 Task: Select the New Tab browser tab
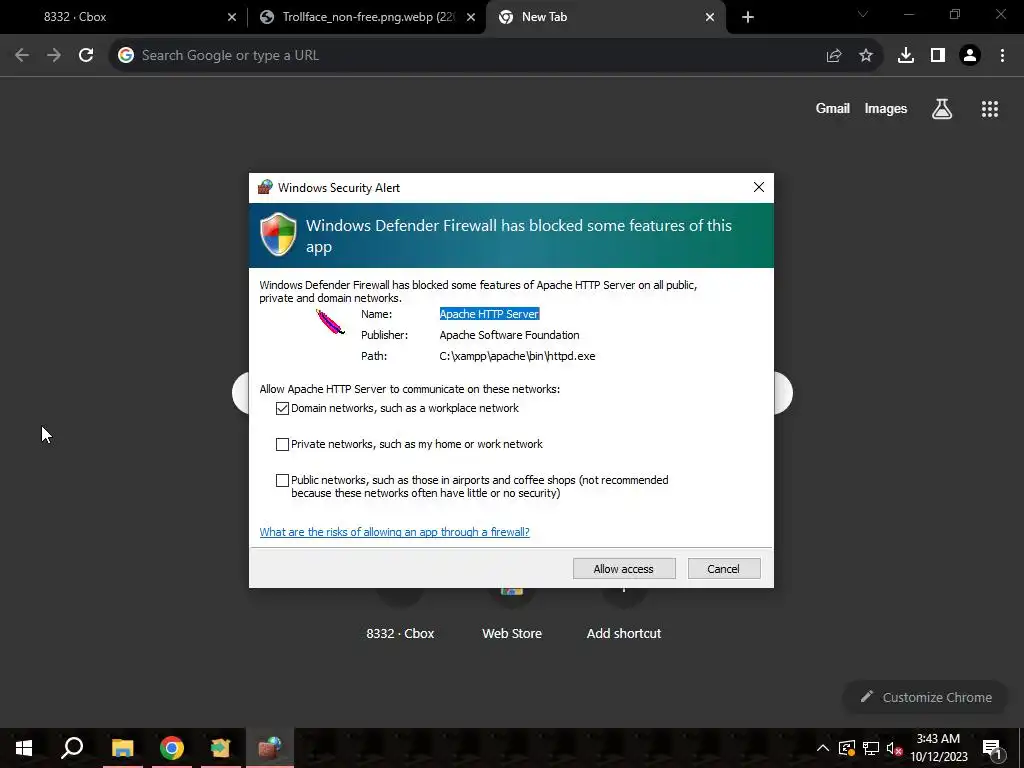click(604, 17)
